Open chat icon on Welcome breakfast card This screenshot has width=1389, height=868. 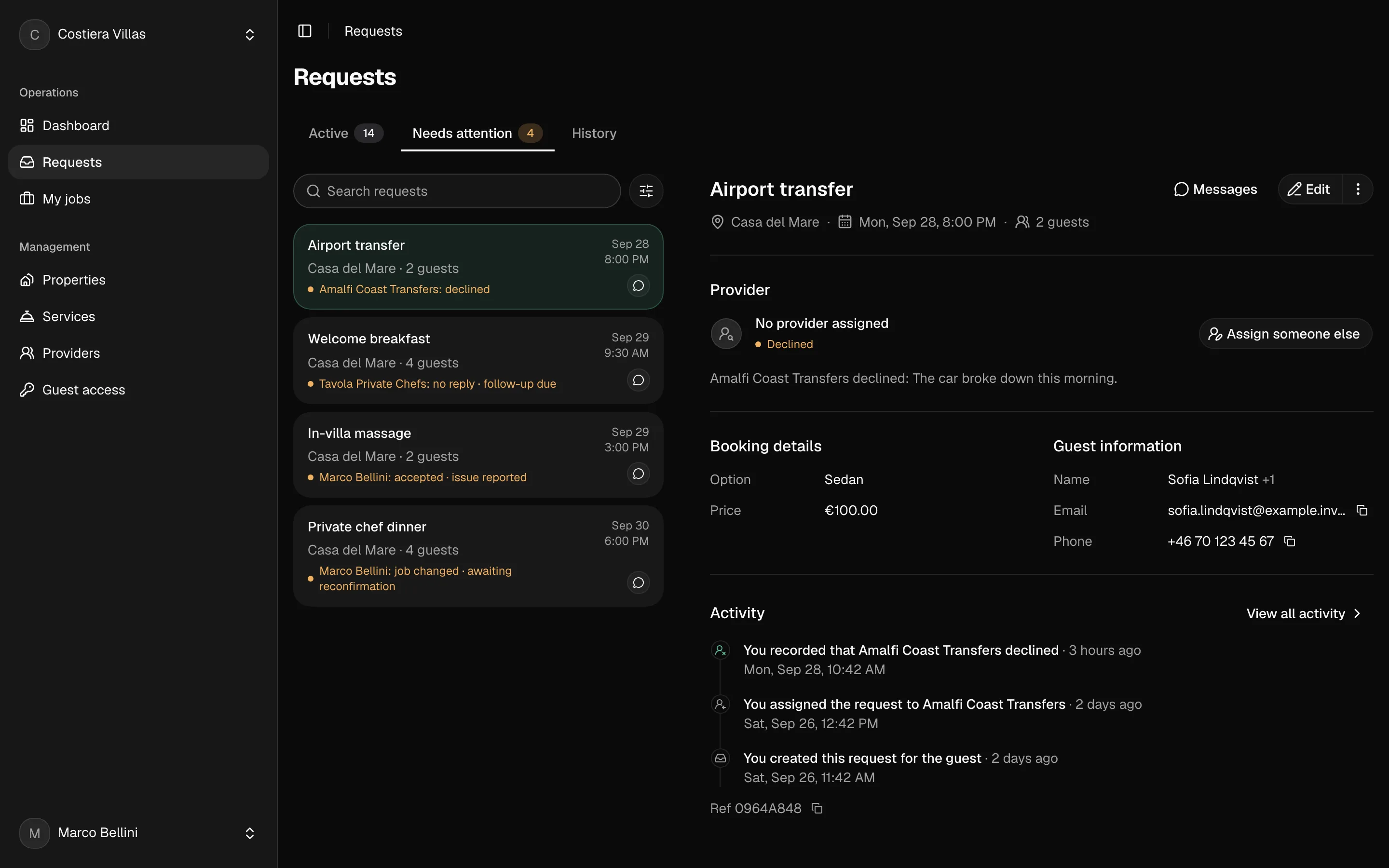tap(638, 380)
